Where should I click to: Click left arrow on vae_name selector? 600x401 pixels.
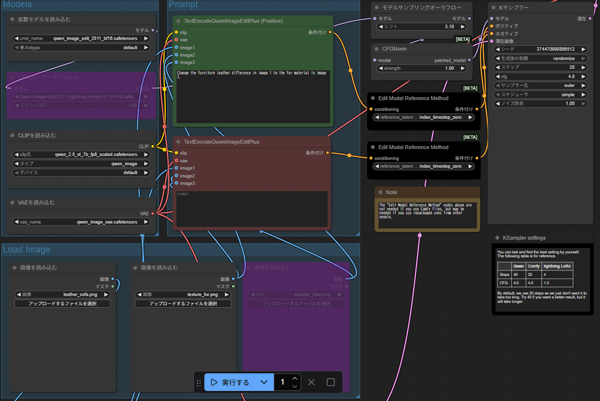(12, 222)
